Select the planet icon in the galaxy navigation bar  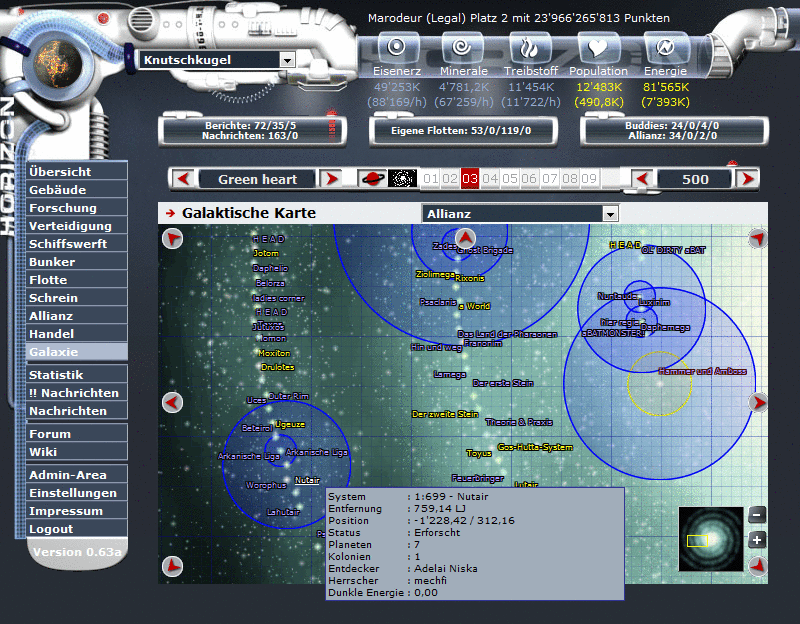coord(371,178)
